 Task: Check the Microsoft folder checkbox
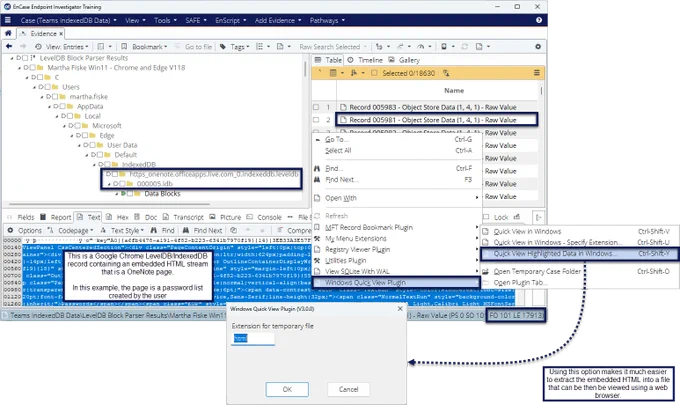[78, 126]
